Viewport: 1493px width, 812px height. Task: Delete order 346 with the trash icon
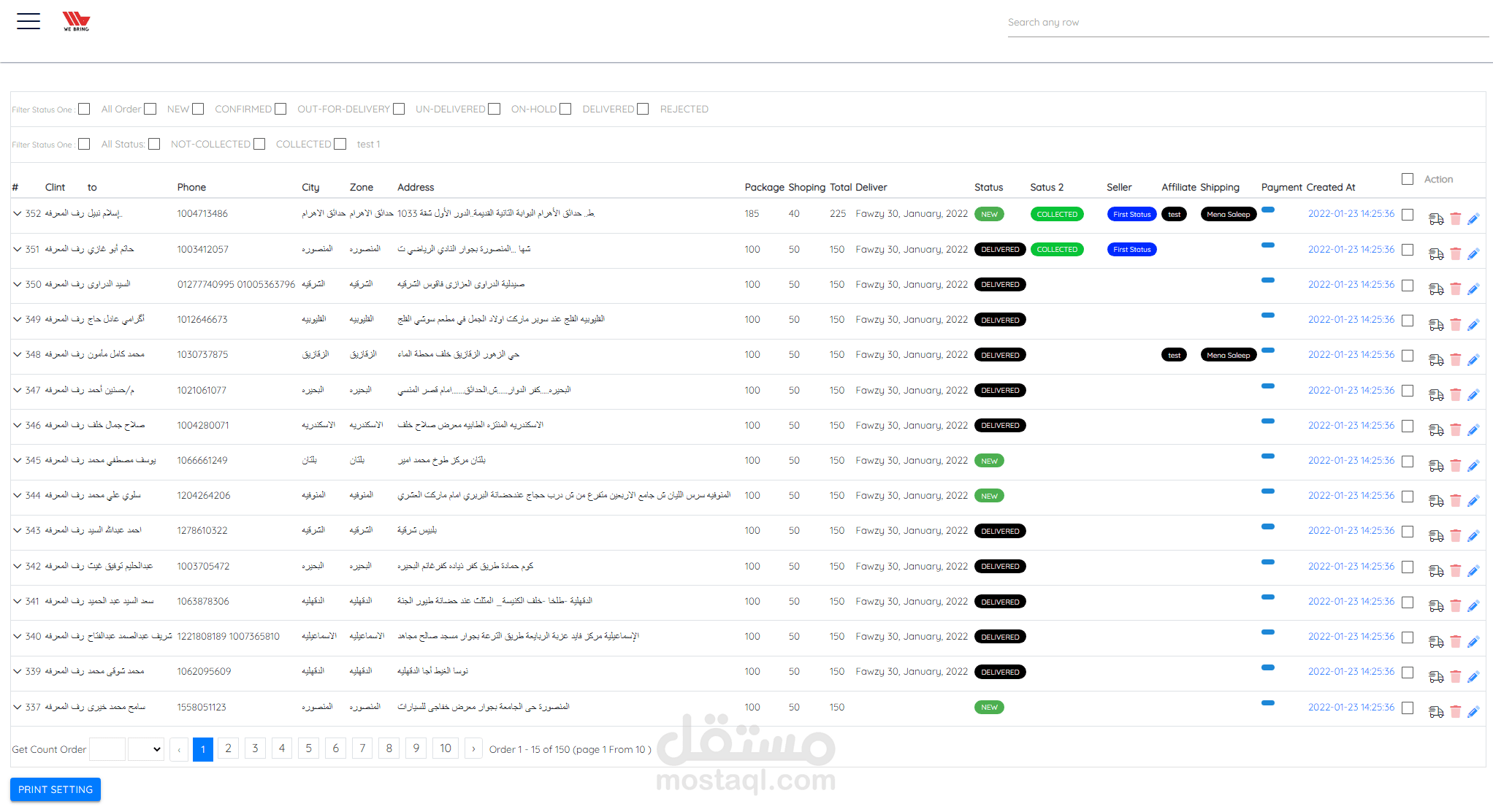(1455, 429)
